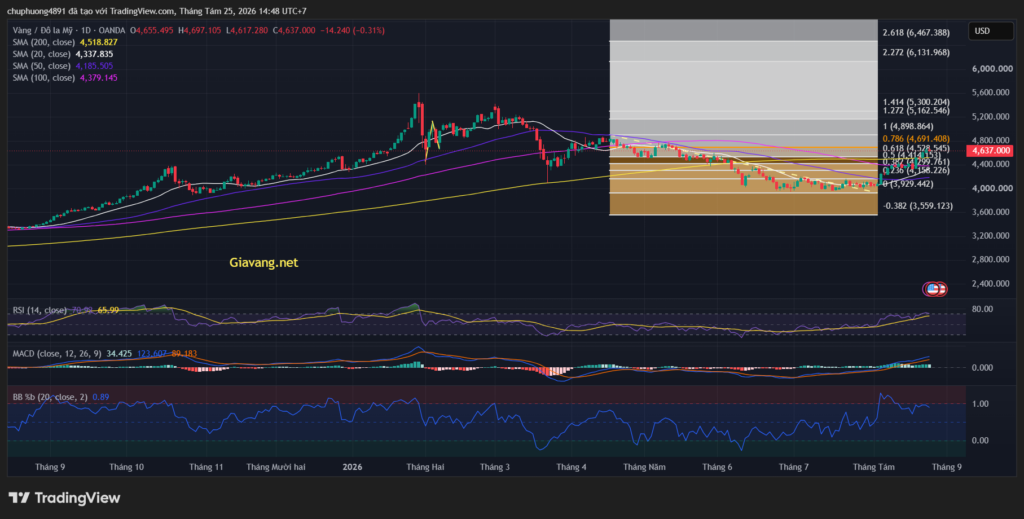The image size is (1024, 519).
Task: Click the Tháng 3 time axis label
Action: pos(495,467)
